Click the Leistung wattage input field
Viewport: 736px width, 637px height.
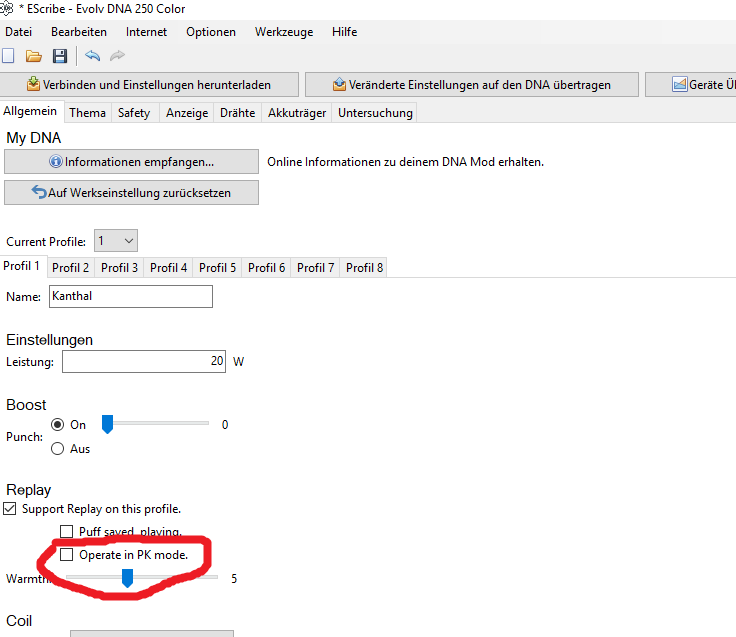click(144, 361)
